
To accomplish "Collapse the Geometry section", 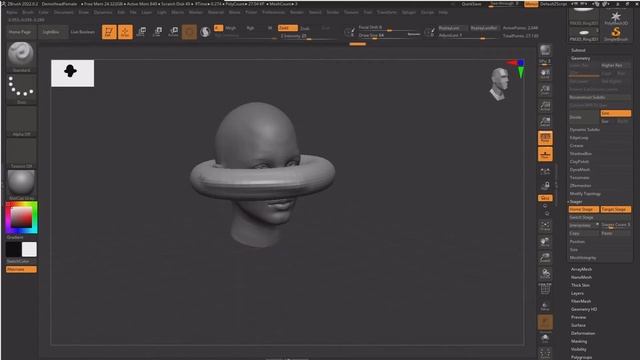I will pyautogui.click(x=580, y=58).
